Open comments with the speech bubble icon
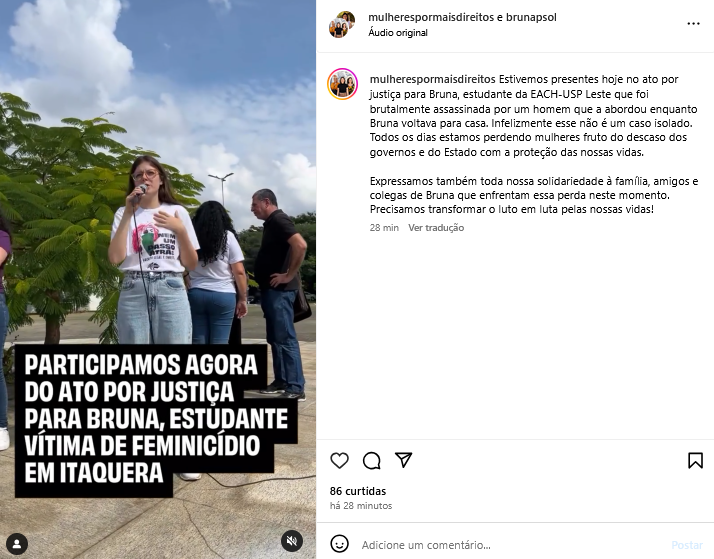This screenshot has height=559, width=714. point(372,461)
